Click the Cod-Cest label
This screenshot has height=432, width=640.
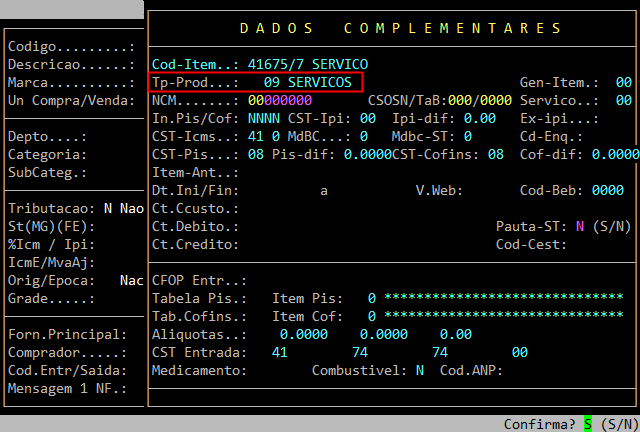(531, 244)
